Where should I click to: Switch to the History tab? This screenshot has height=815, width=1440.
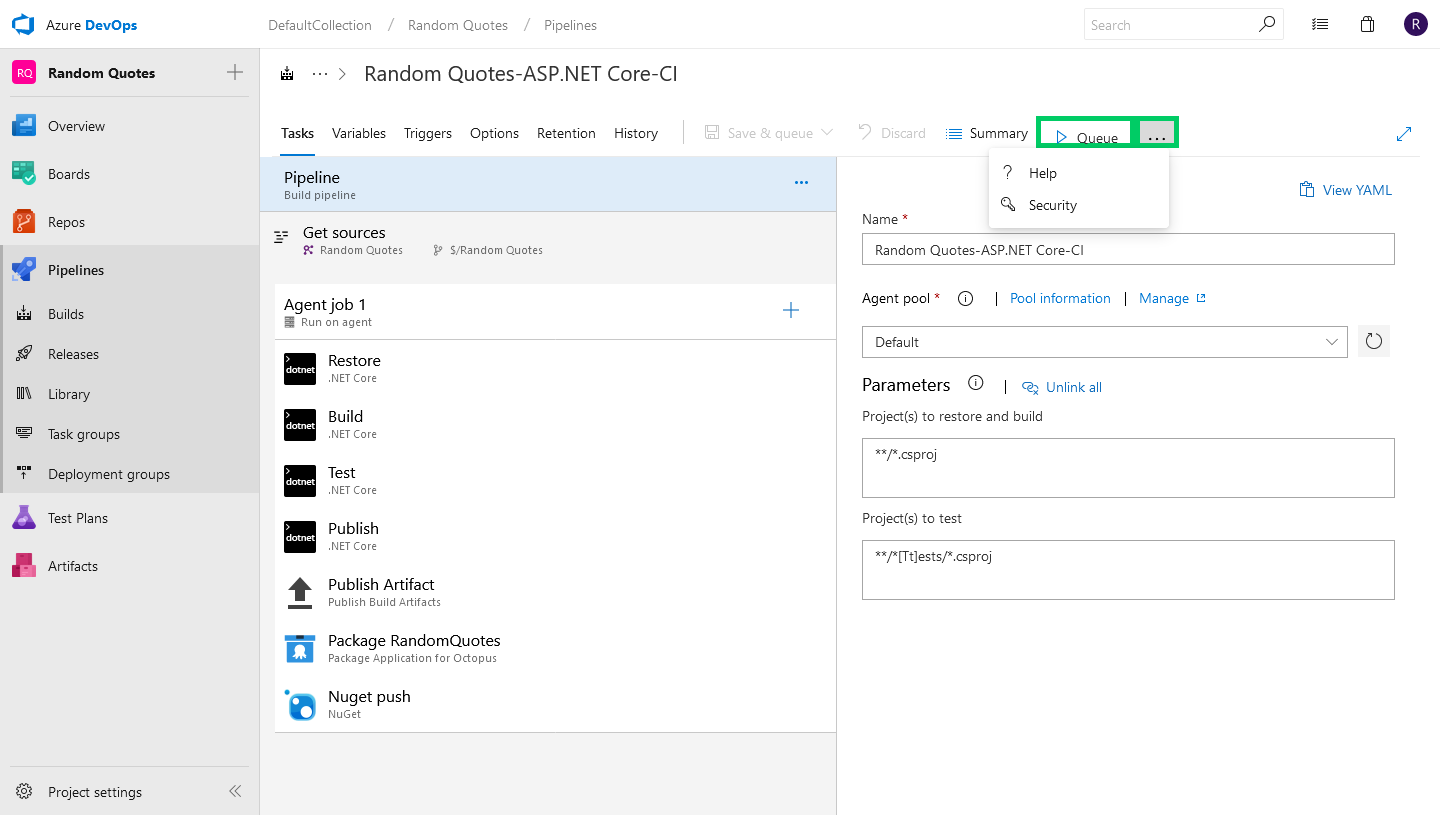tap(636, 133)
